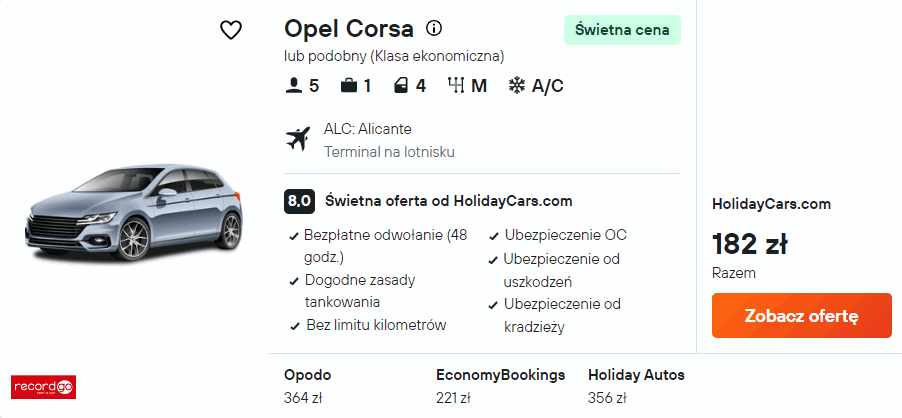Click the Opel Corsa title

[348, 28]
